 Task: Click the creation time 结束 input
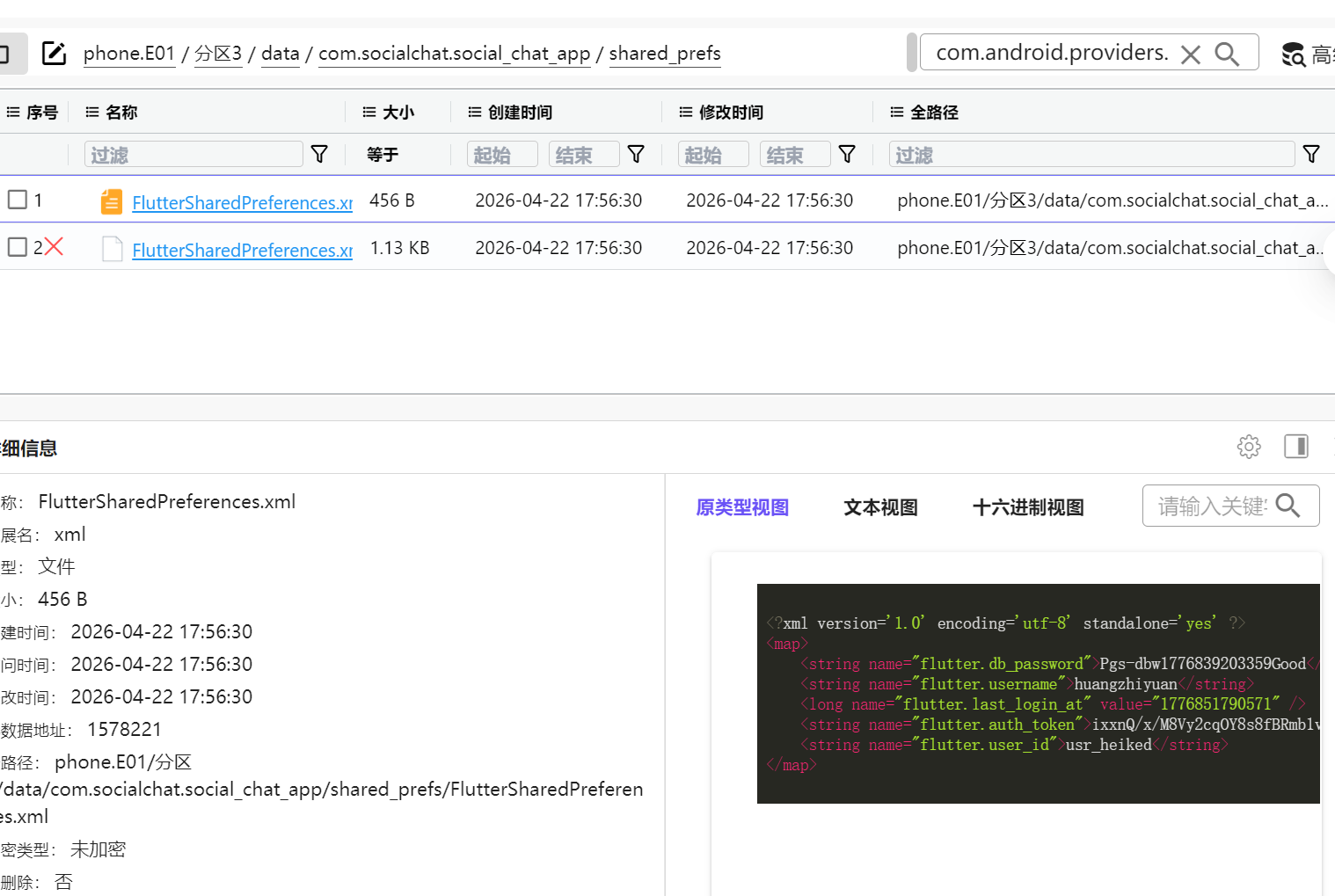pyautogui.click(x=584, y=155)
